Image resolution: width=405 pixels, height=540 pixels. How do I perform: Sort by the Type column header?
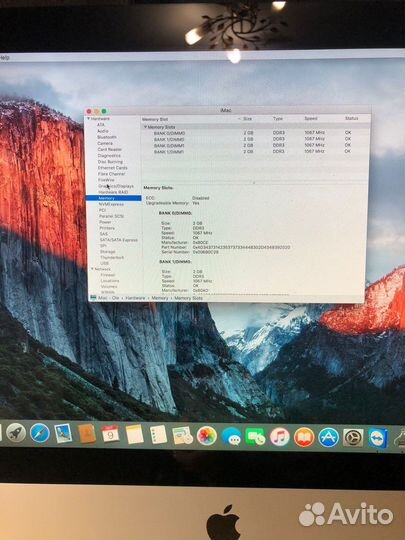[x=278, y=118]
